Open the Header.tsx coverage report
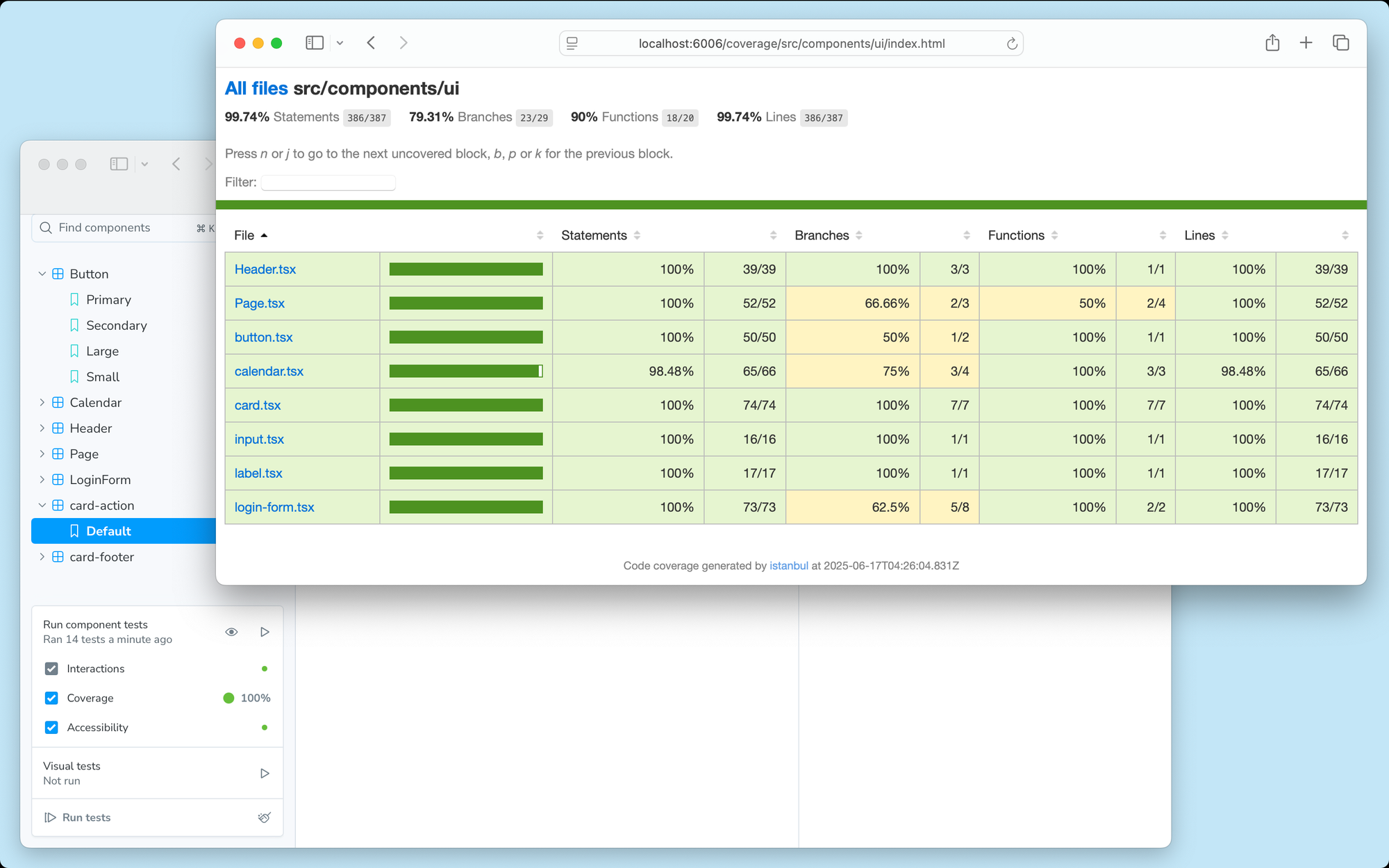The height and width of the screenshot is (868, 1389). click(x=265, y=269)
